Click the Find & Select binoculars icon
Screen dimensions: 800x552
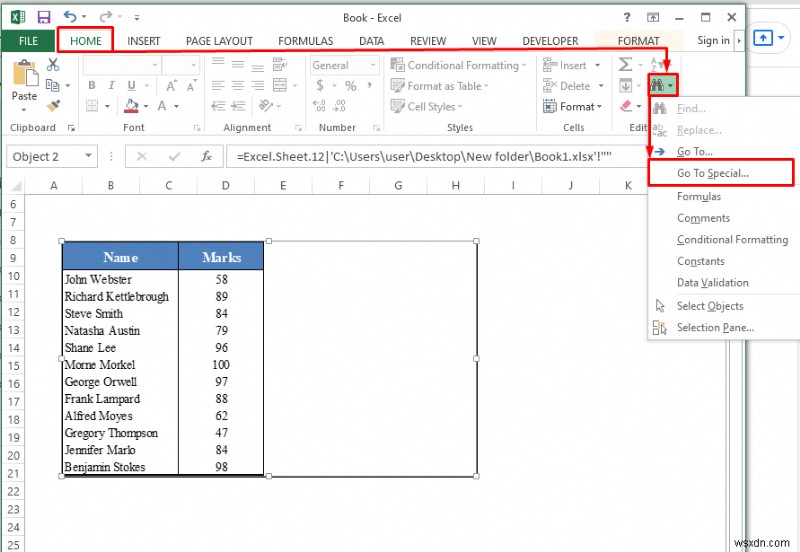point(658,85)
